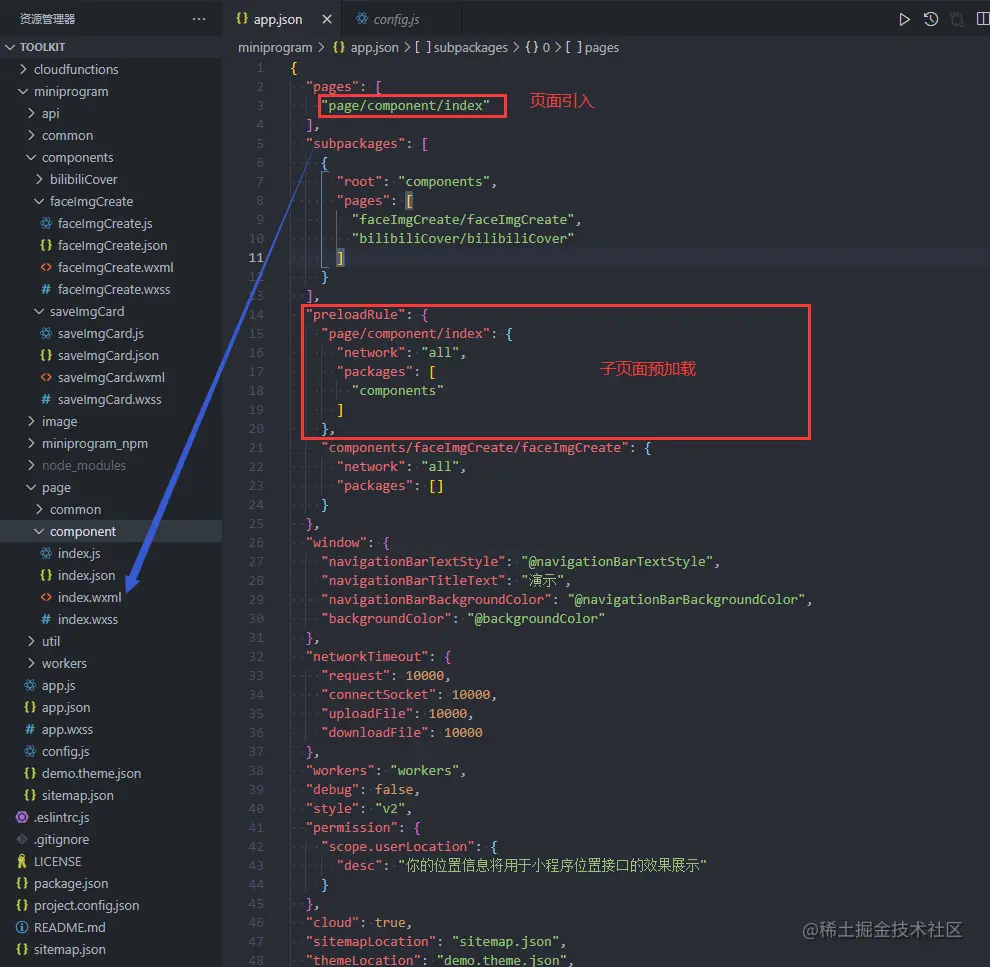
Task: Open the explorer more actions ellipsis
Action: point(199,19)
